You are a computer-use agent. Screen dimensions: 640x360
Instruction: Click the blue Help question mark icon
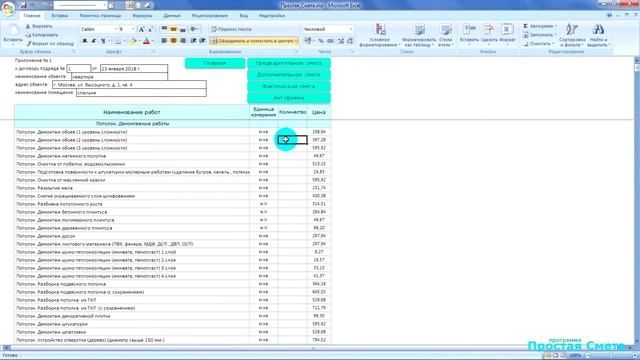pyautogui.click(x=609, y=15)
